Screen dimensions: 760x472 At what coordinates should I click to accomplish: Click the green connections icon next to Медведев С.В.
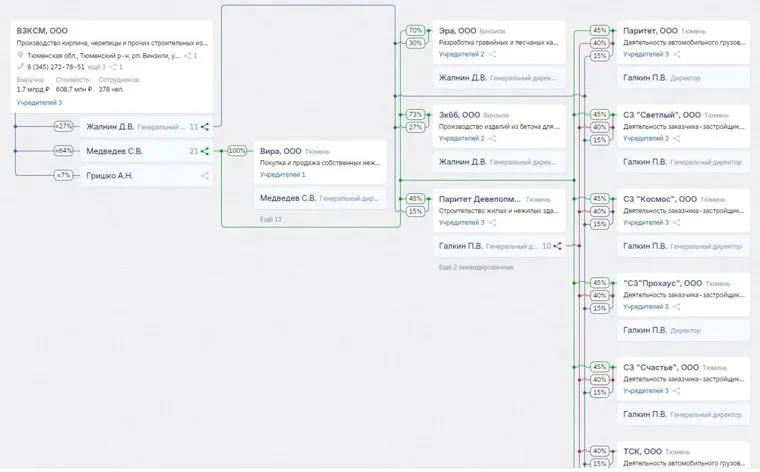pos(205,152)
